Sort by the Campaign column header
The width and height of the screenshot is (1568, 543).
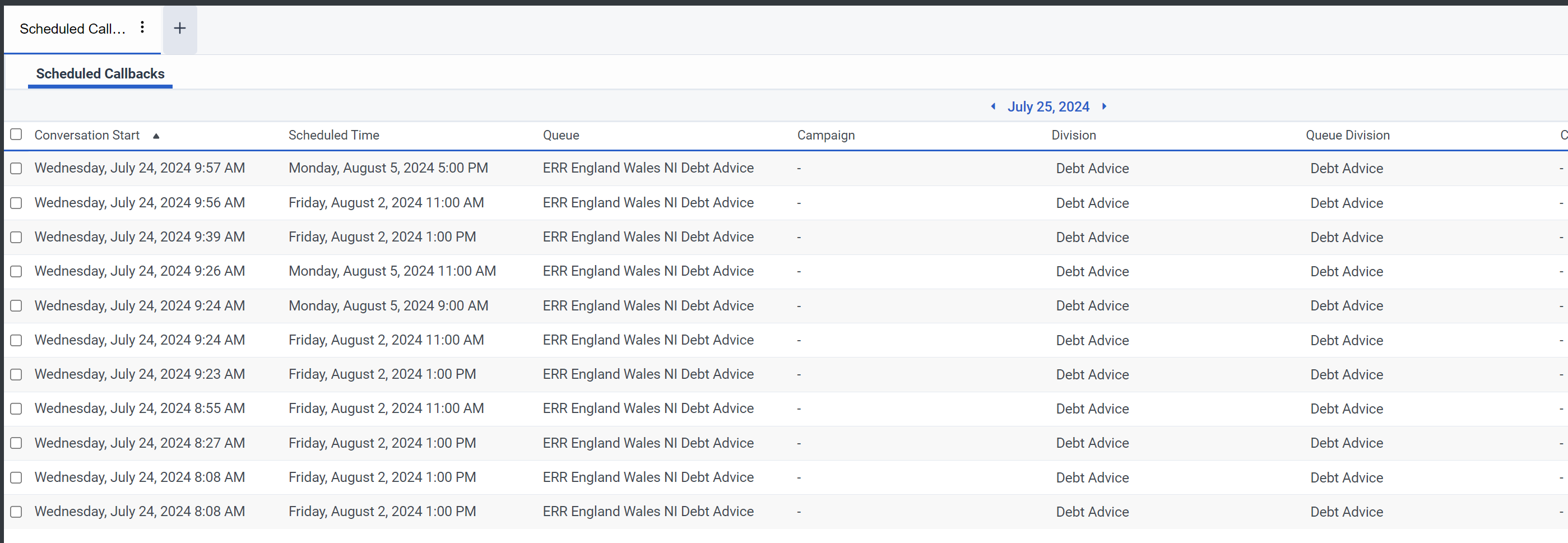[x=825, y=135]
